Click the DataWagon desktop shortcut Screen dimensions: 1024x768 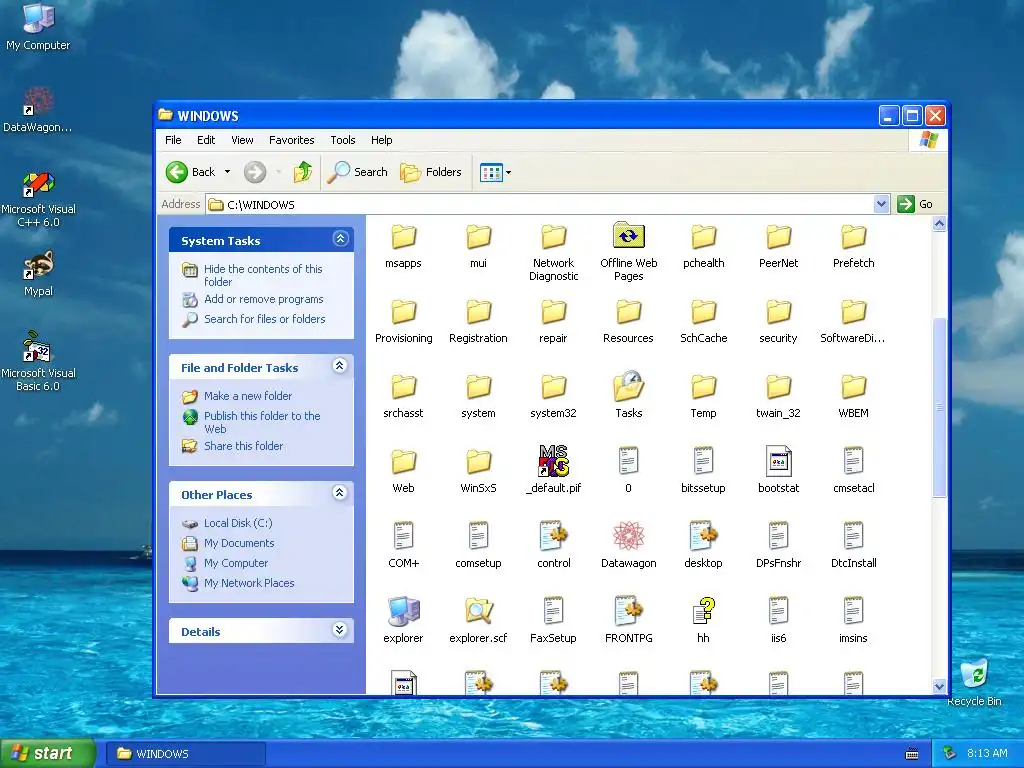tap(38, 109)
